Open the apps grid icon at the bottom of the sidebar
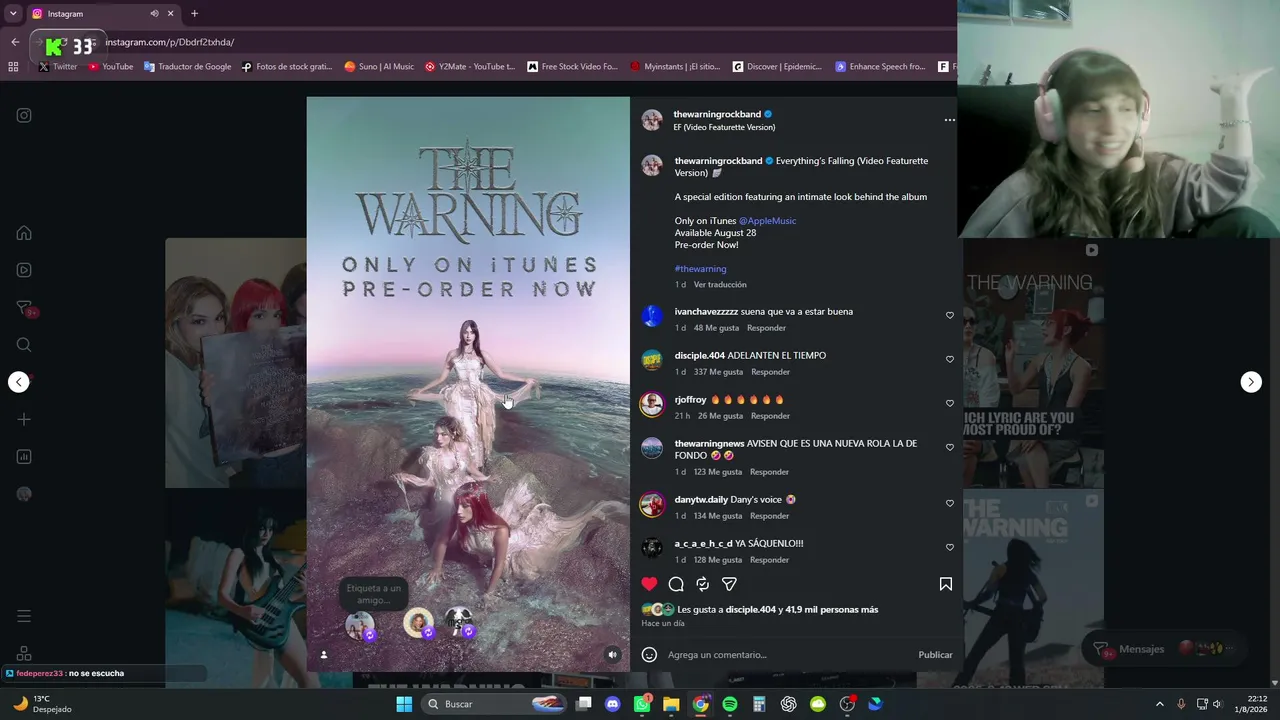The width and height of the screenshot is (1280, 720). coord(24,654)
